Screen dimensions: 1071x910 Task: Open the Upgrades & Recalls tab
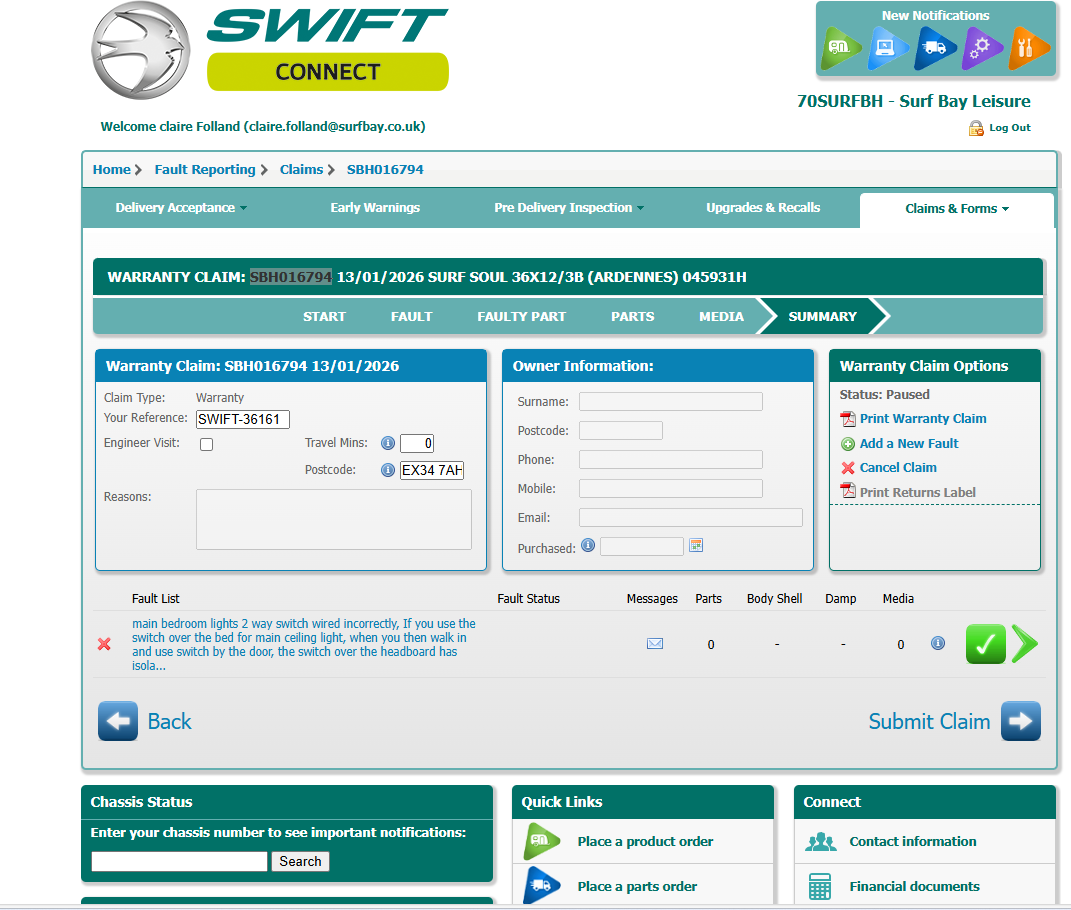click(x=763, y=208)
